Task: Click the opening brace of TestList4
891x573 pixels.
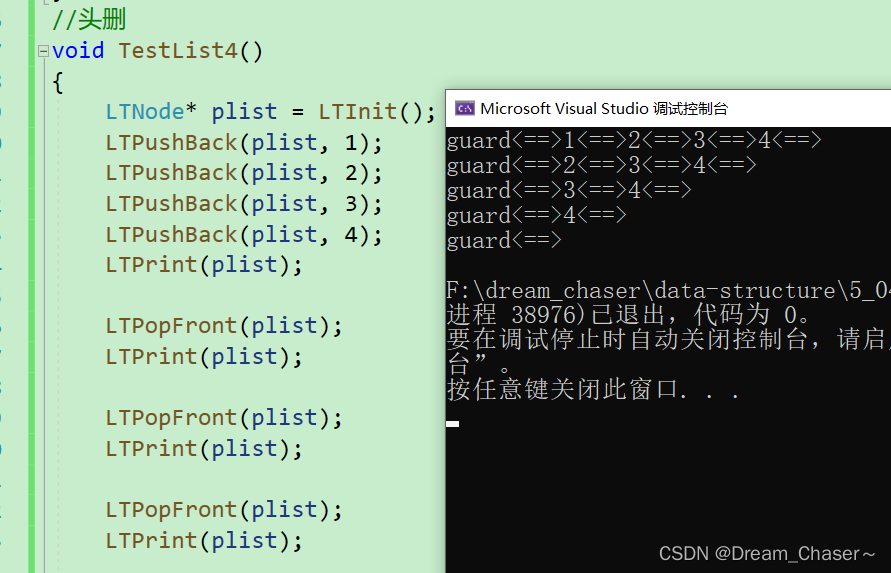Action: (x=57, y=82)
